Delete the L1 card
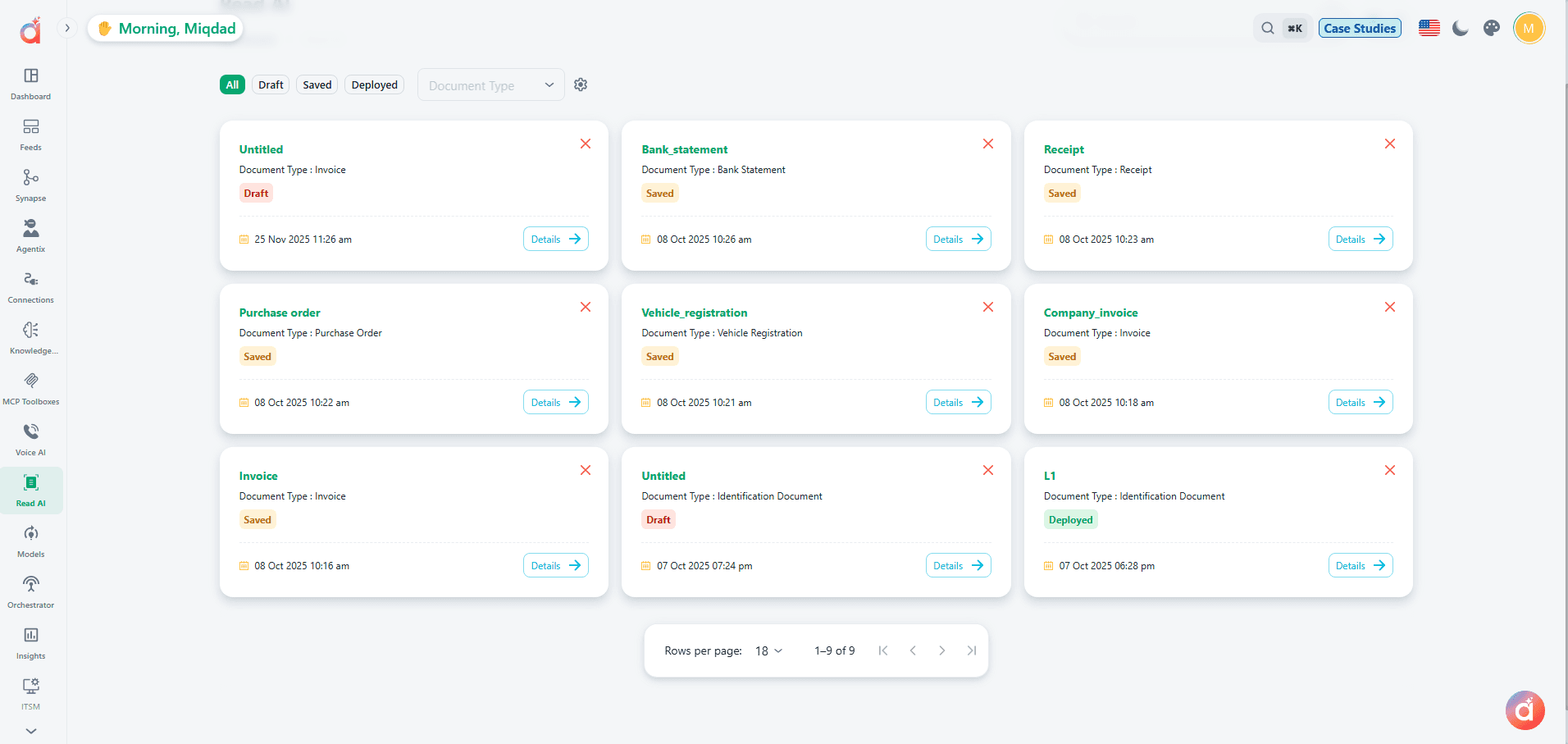The width and height of the screenshot is (1568, 744). (x=1390, y=470)
